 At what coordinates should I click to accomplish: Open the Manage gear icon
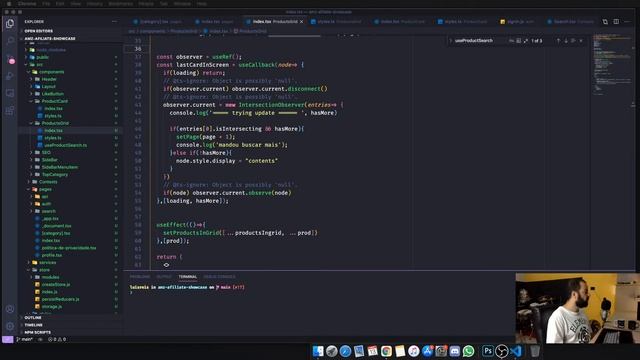(10, 326)
